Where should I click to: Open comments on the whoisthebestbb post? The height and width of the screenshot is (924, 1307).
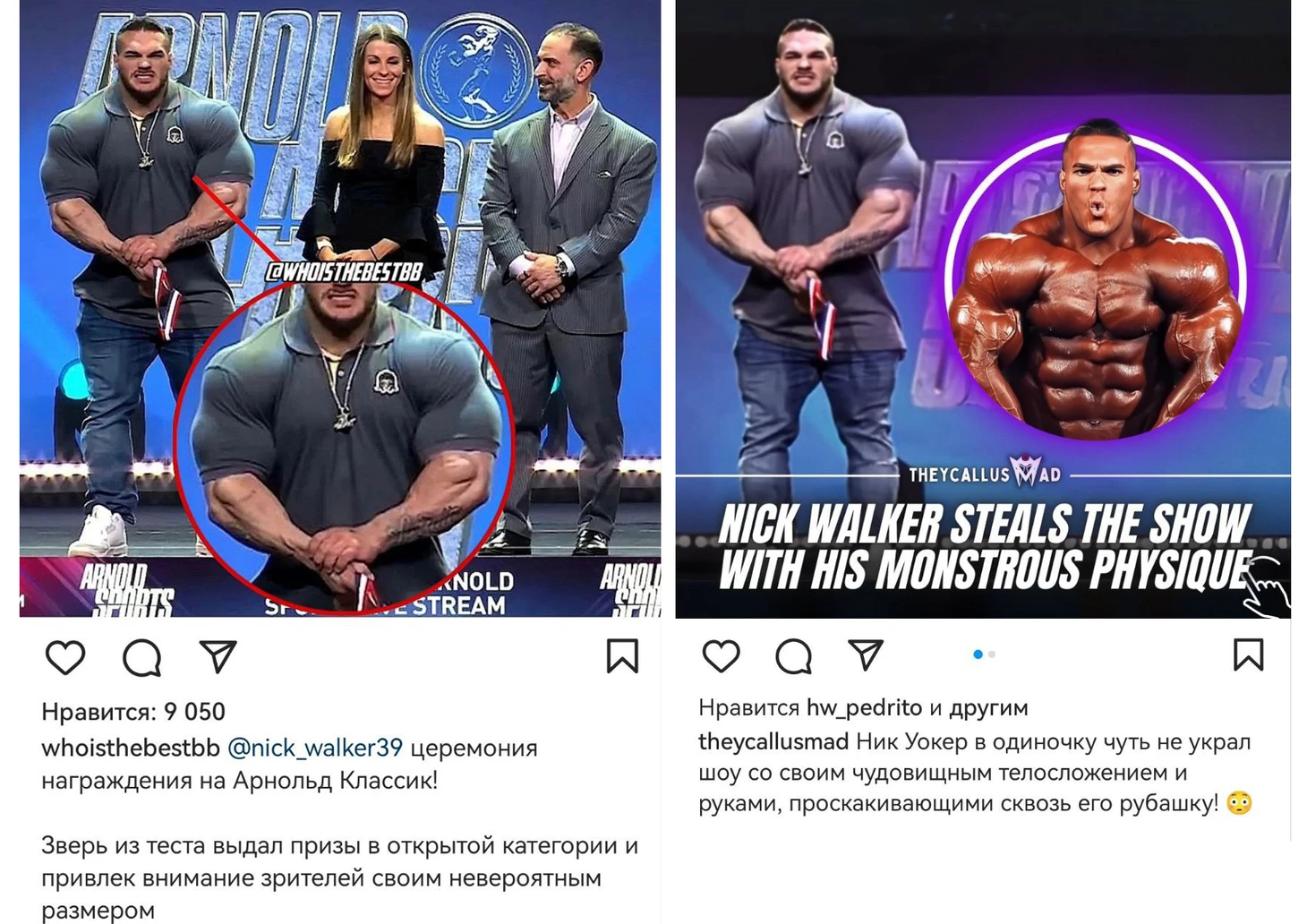tap(142, 657)
